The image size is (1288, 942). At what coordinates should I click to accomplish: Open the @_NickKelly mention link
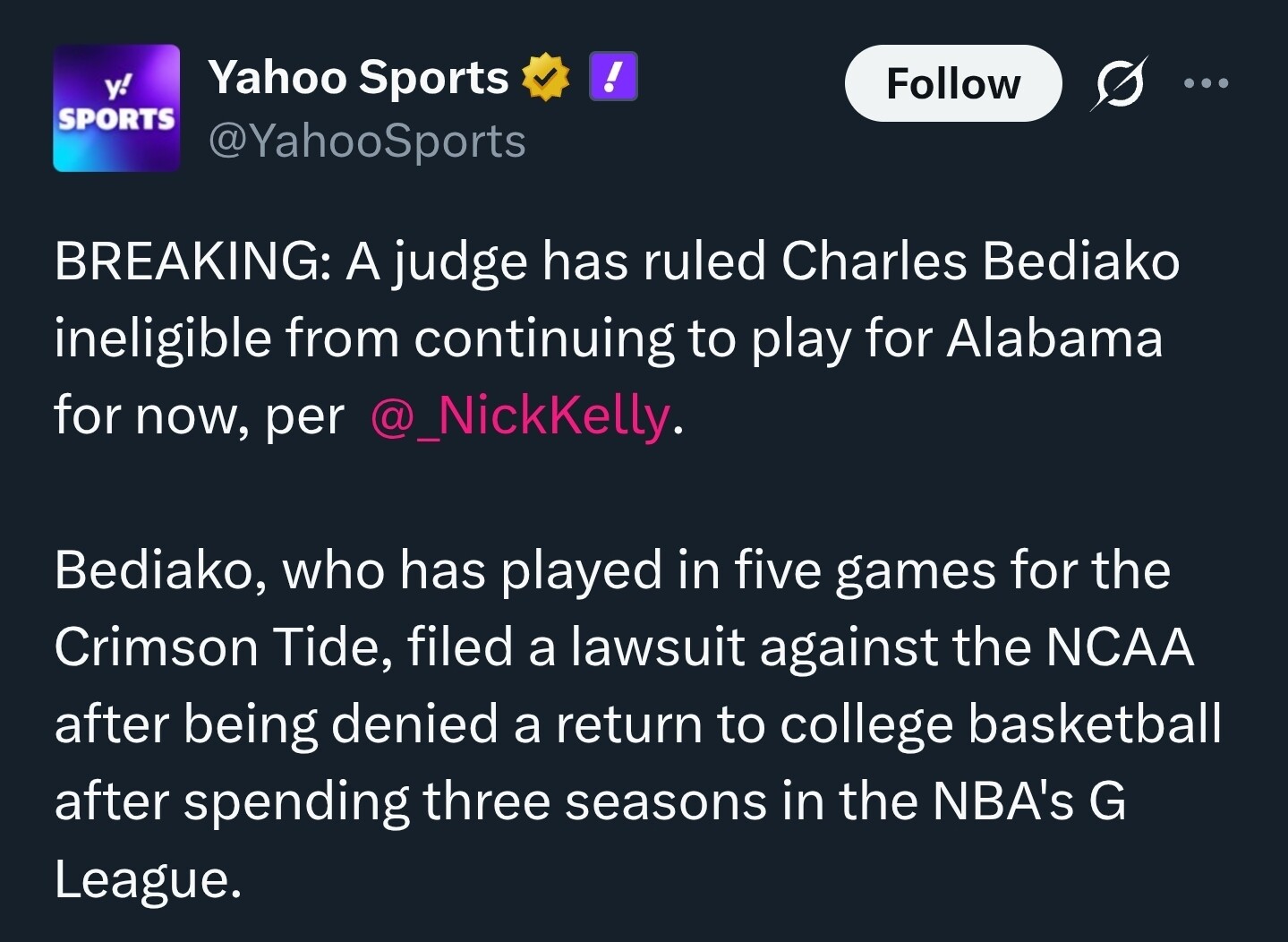pyautogui.click(x=519, y=416)
